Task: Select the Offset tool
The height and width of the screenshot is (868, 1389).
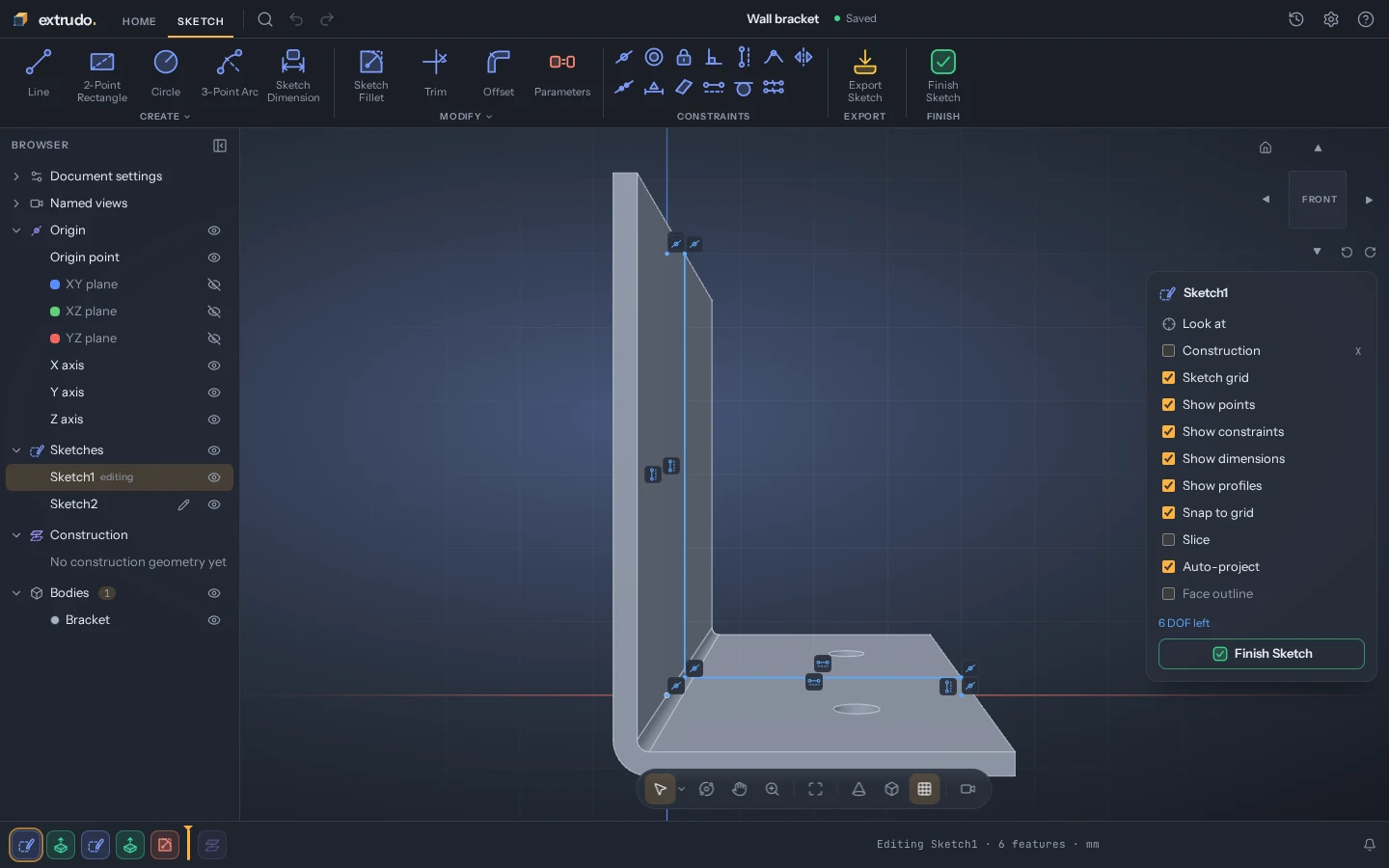Action: 499,73
